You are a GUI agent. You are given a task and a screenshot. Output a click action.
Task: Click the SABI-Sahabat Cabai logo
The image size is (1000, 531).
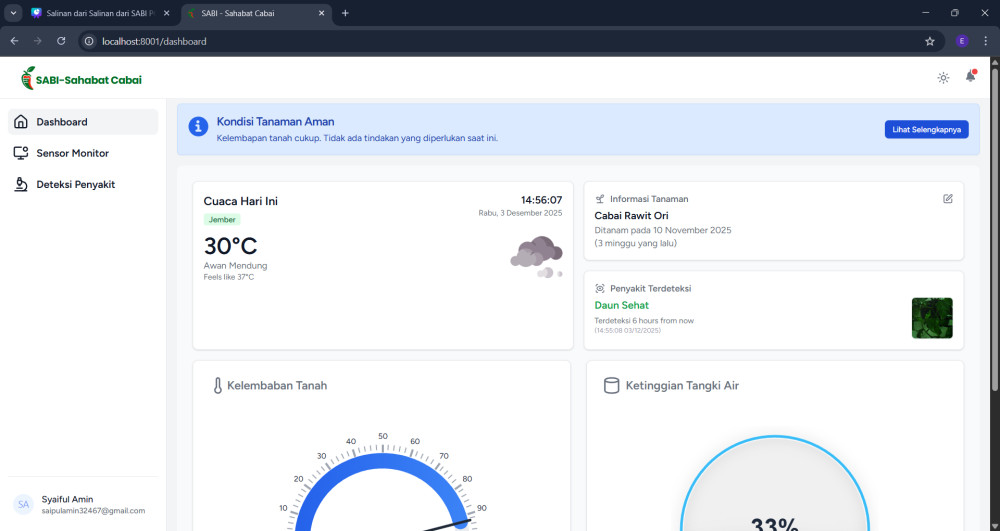[81, 79]
